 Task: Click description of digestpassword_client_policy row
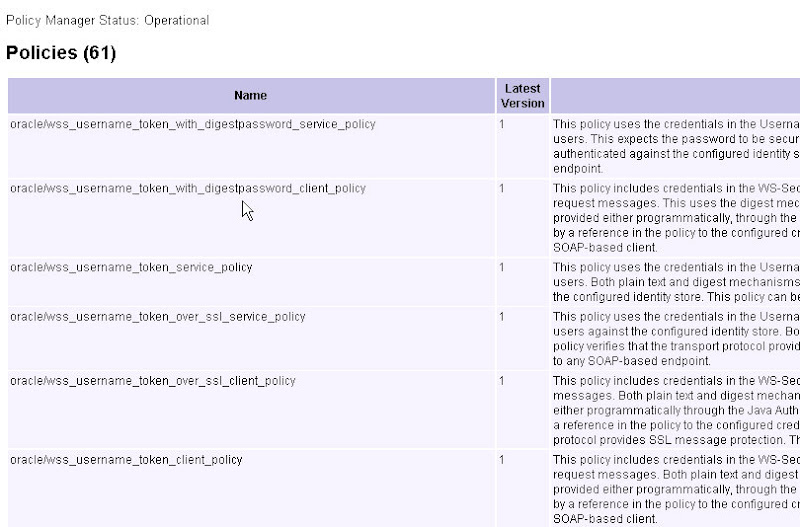click(x=676, y=218)
